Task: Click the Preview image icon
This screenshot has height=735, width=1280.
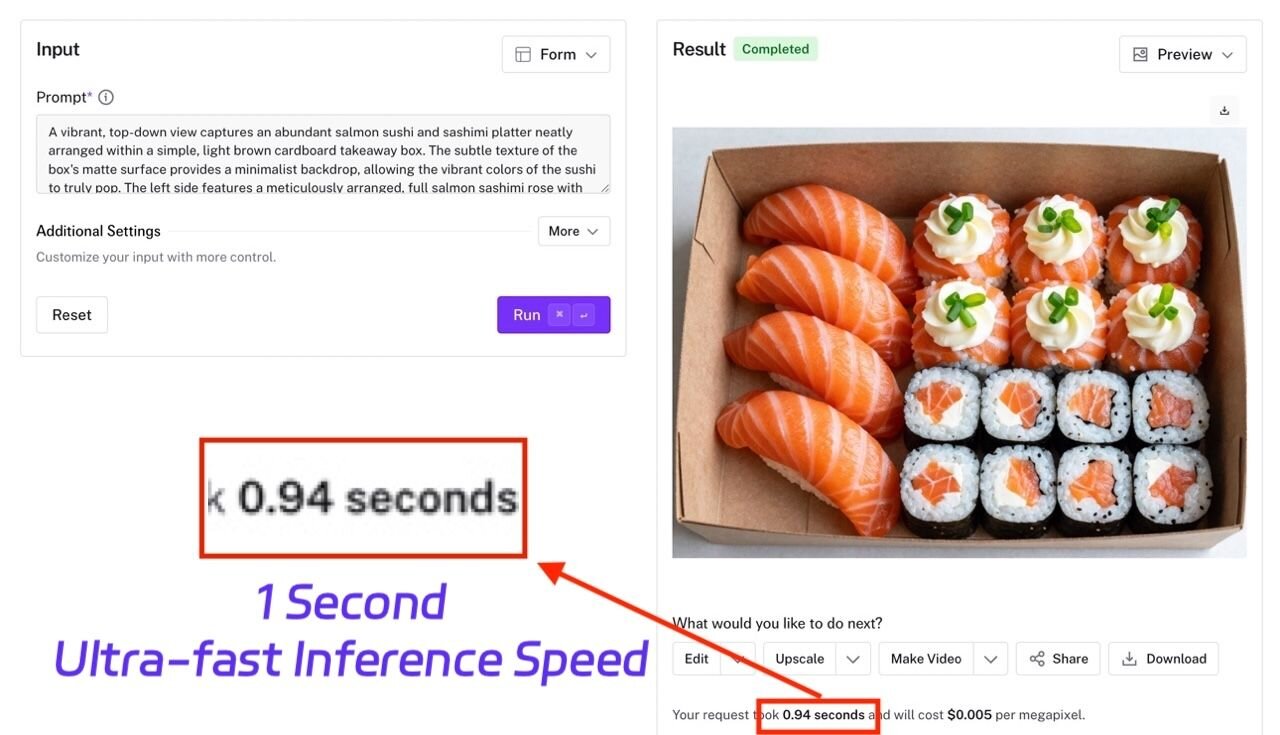Action: click(1140, 54)
